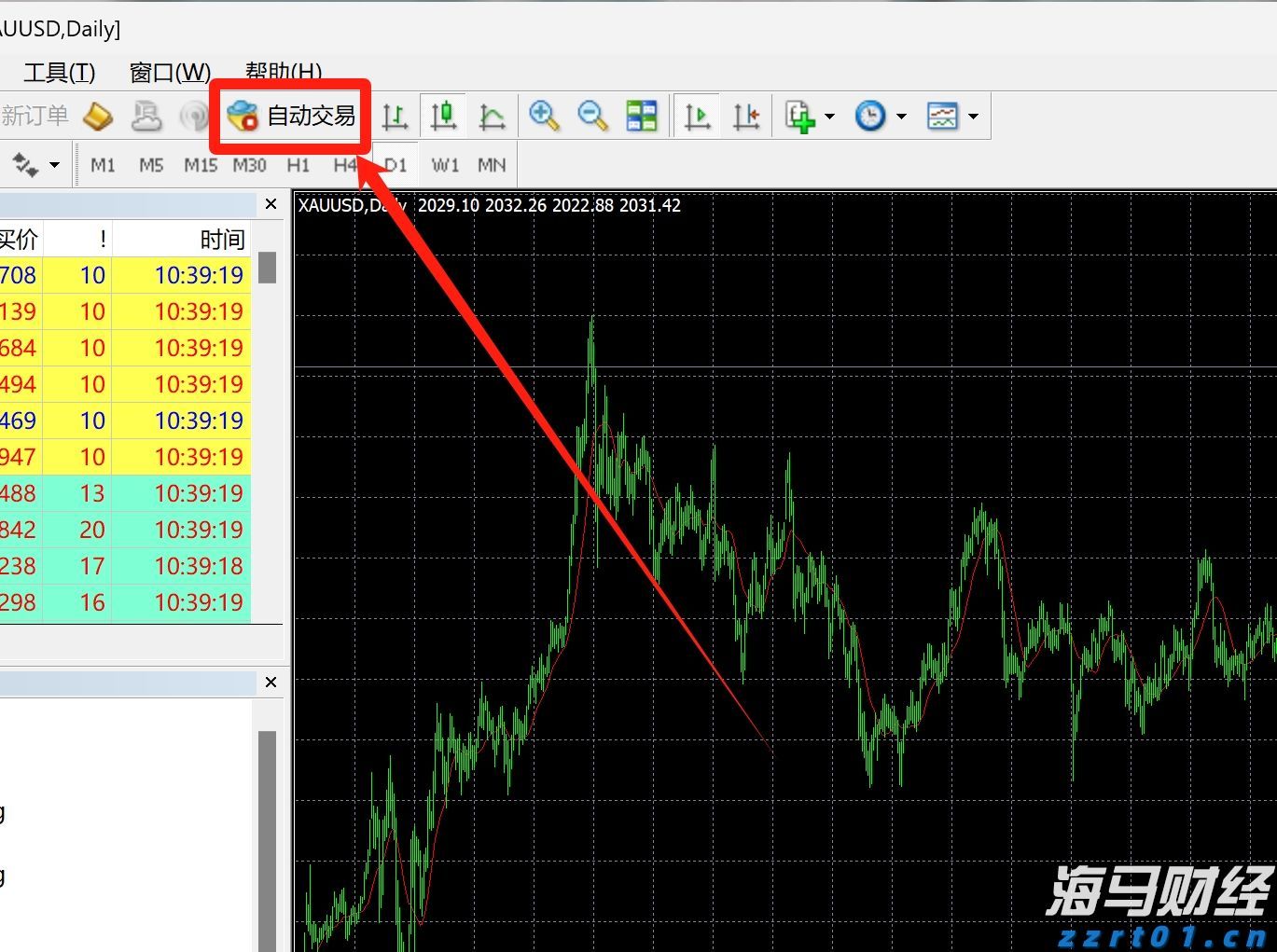
Task: Display the chart as bars
Action: 396,116
